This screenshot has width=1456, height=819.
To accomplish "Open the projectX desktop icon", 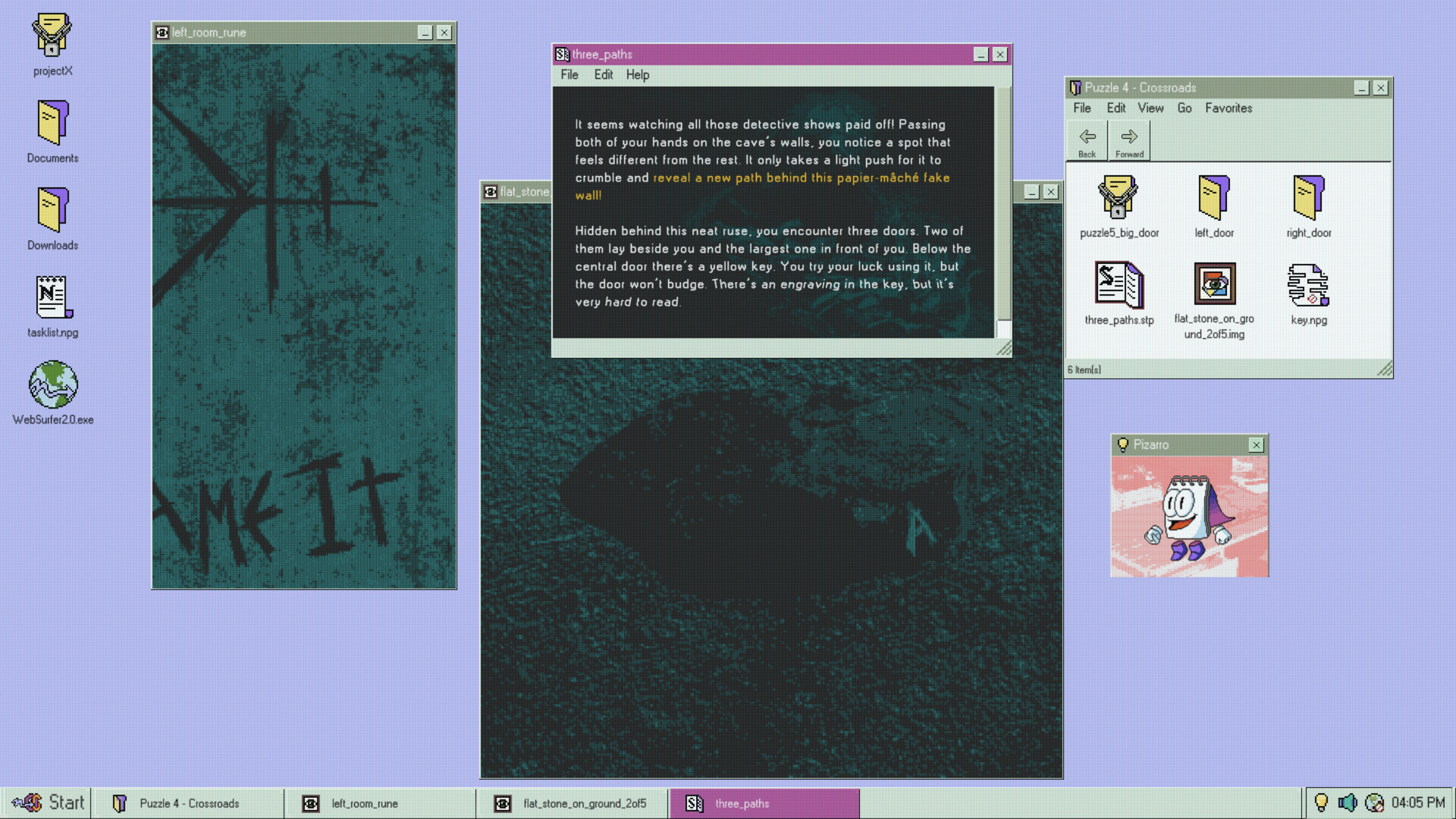I will point(52,36).
